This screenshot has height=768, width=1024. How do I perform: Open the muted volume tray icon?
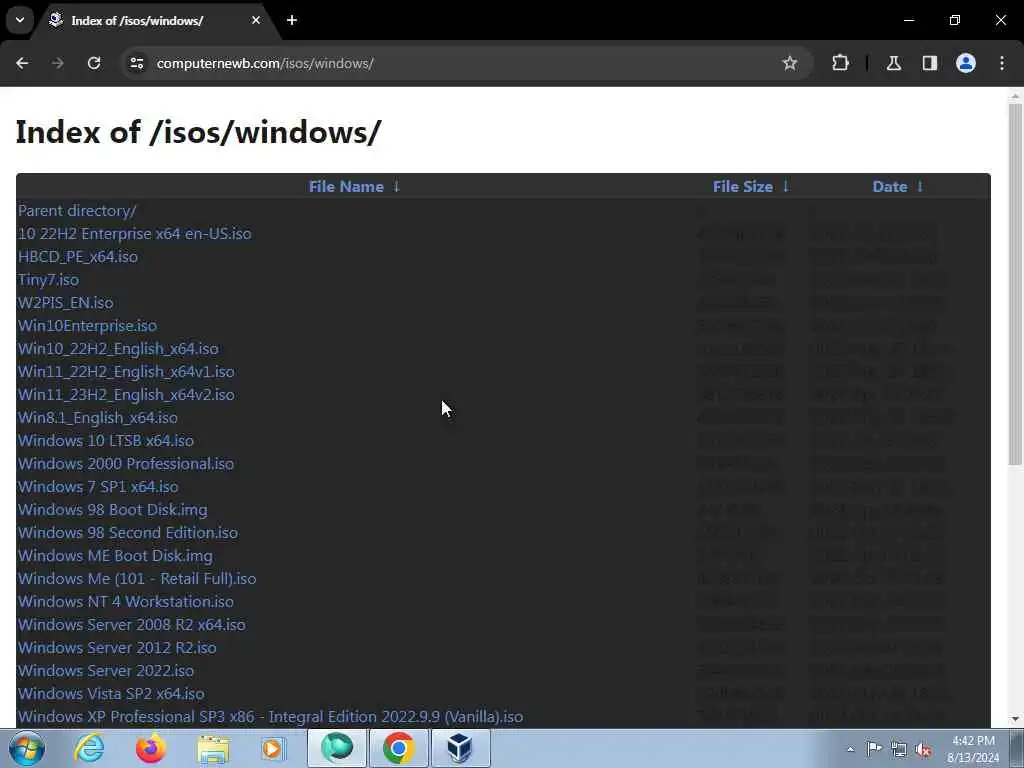(x=923, y=749)
